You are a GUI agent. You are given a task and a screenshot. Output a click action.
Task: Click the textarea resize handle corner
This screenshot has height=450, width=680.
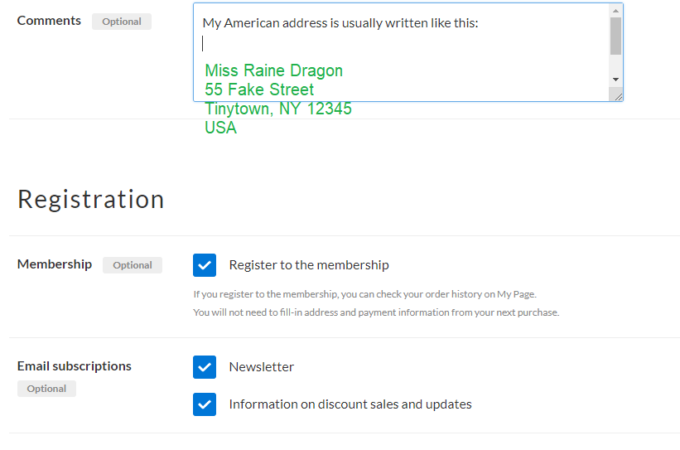pyautogui.click(x=618, y=95)
